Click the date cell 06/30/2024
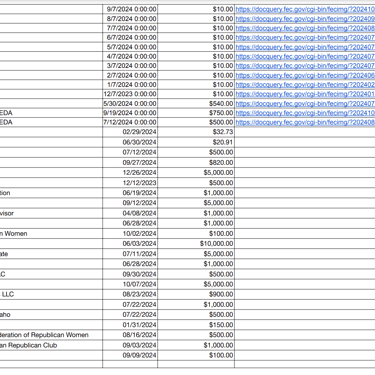This screenshot has width=375, height=375. [130, 142]
